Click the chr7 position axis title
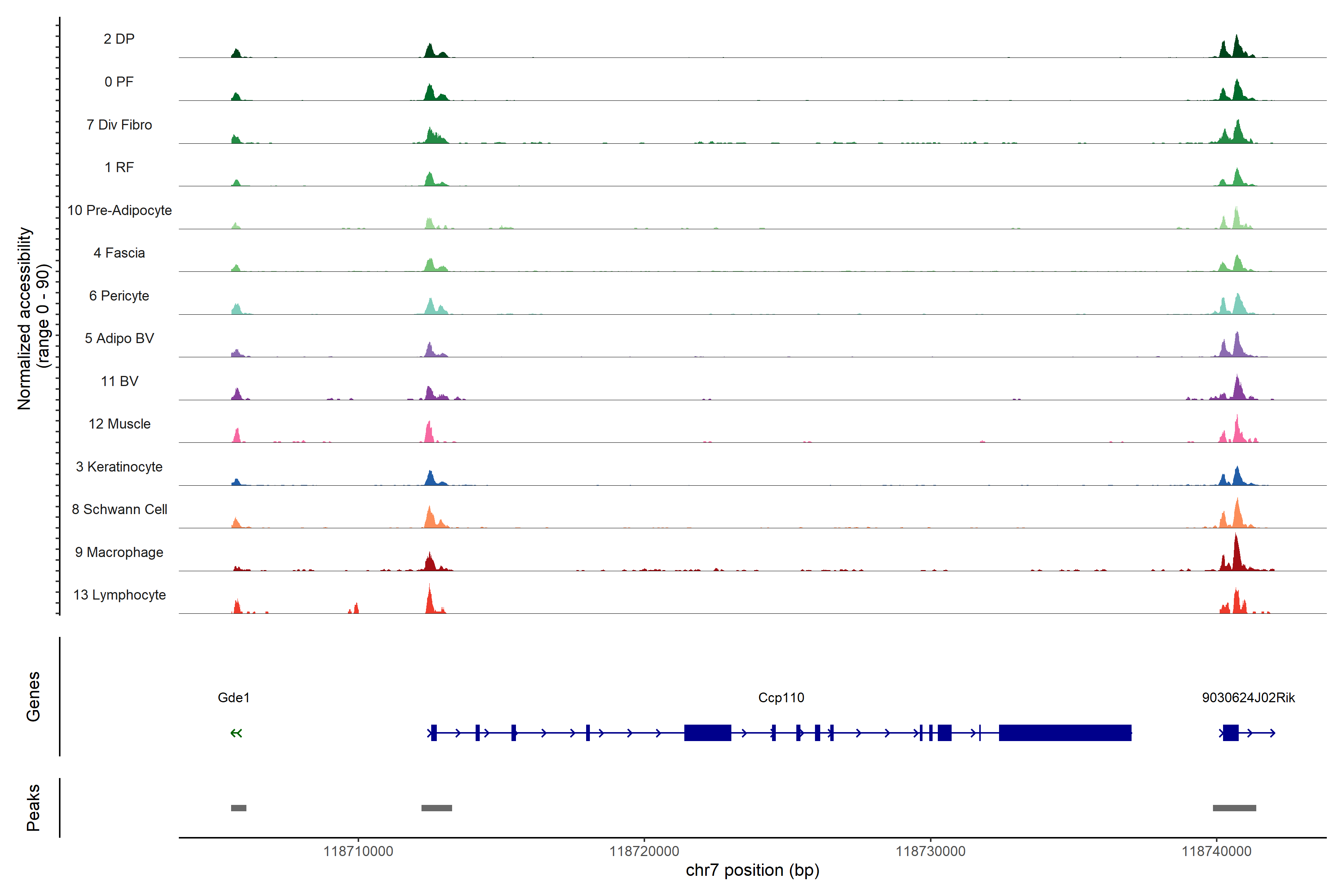 (752, 870)
